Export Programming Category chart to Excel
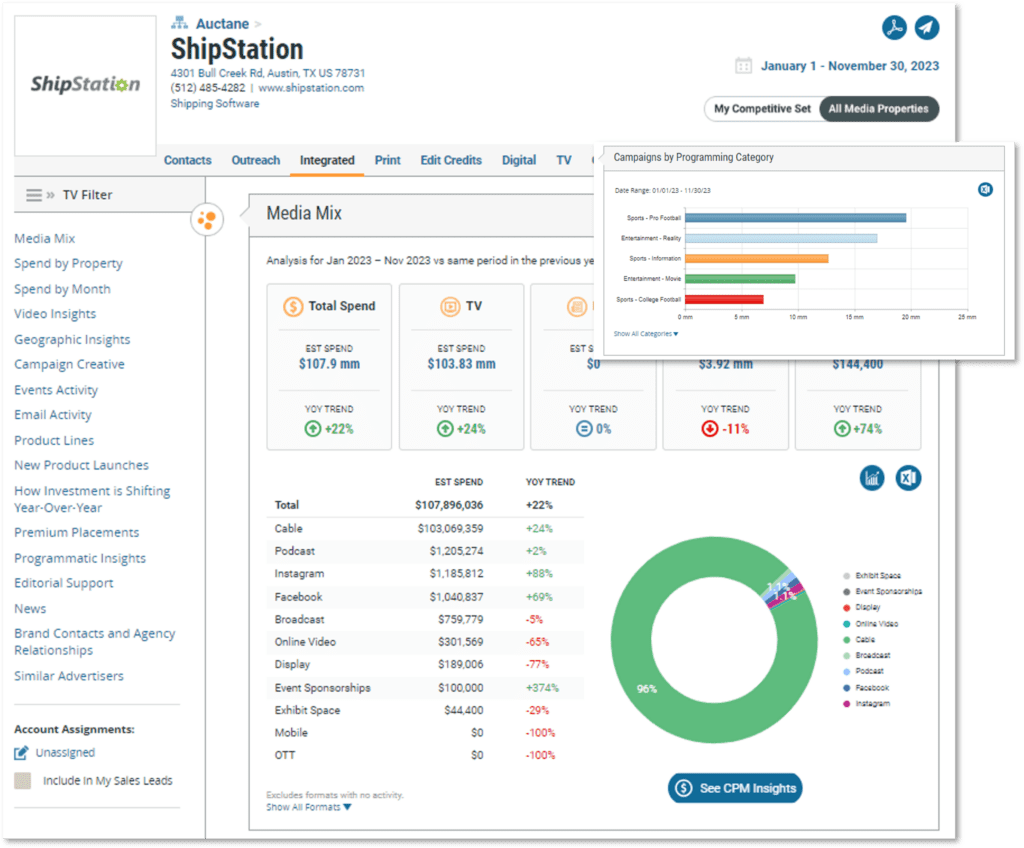The width and height of the screenshot is (1024, 848). pyautogui.click(x=985, y=189)
